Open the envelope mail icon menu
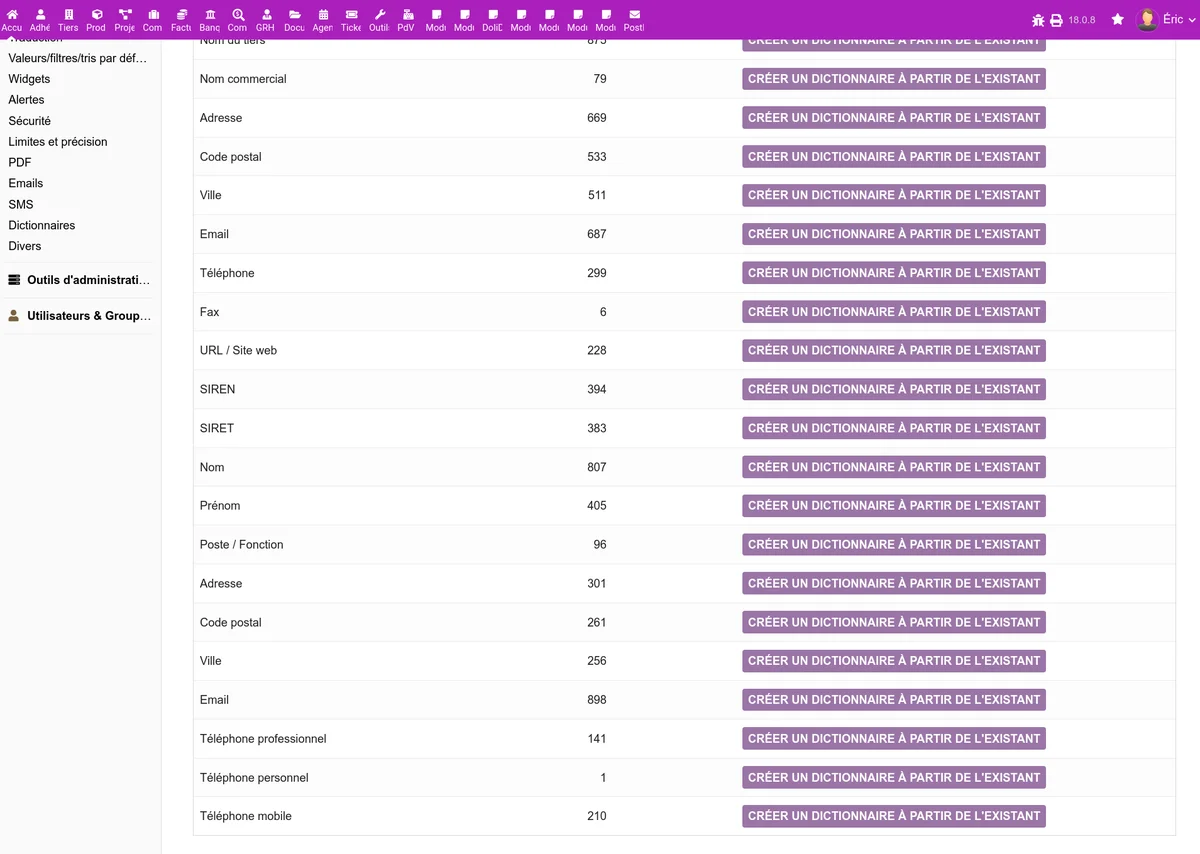Screen dimensions: 1200x854 point(635,15)
